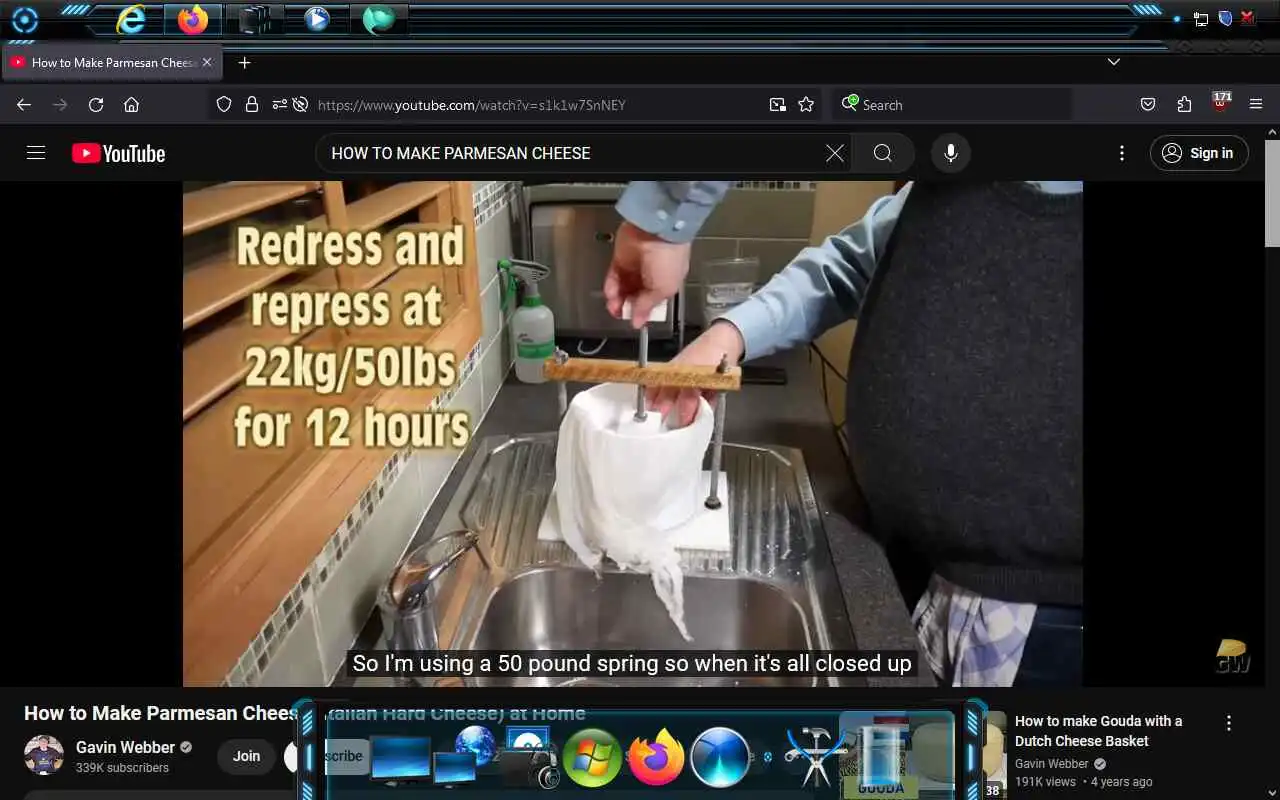Viewport: 1280px width, 800px height.
Task: Open Windows Media Player from the top taskbar
Action: [317, 19]
